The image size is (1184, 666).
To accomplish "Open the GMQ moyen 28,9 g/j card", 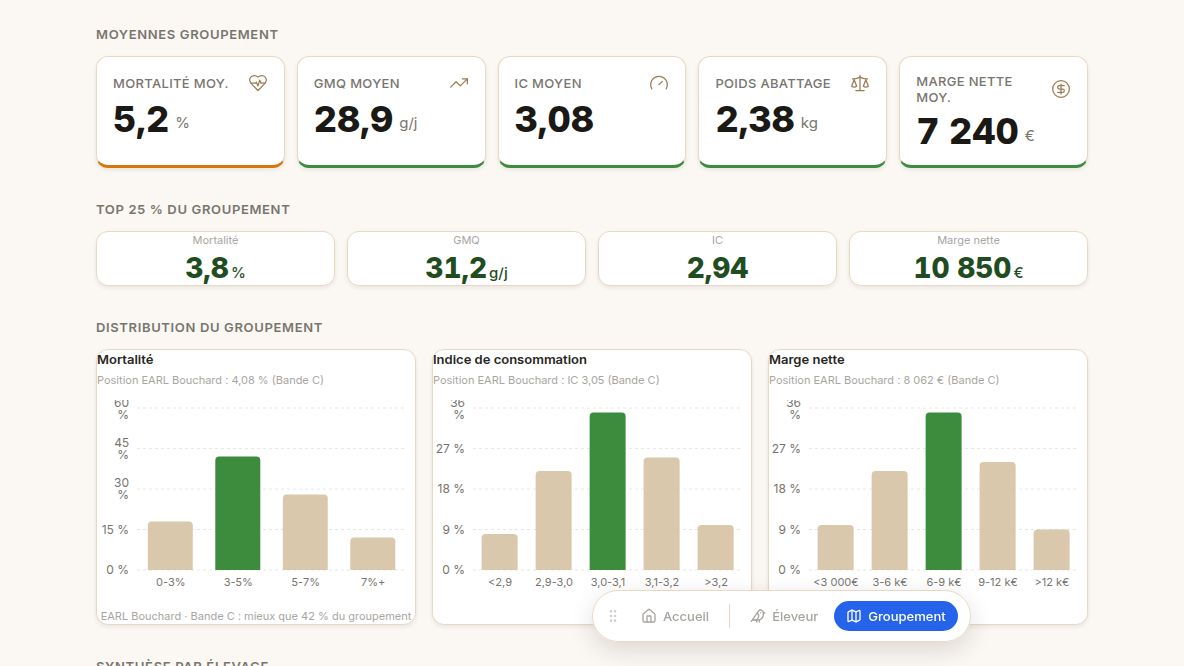I will tap(391, 112).
